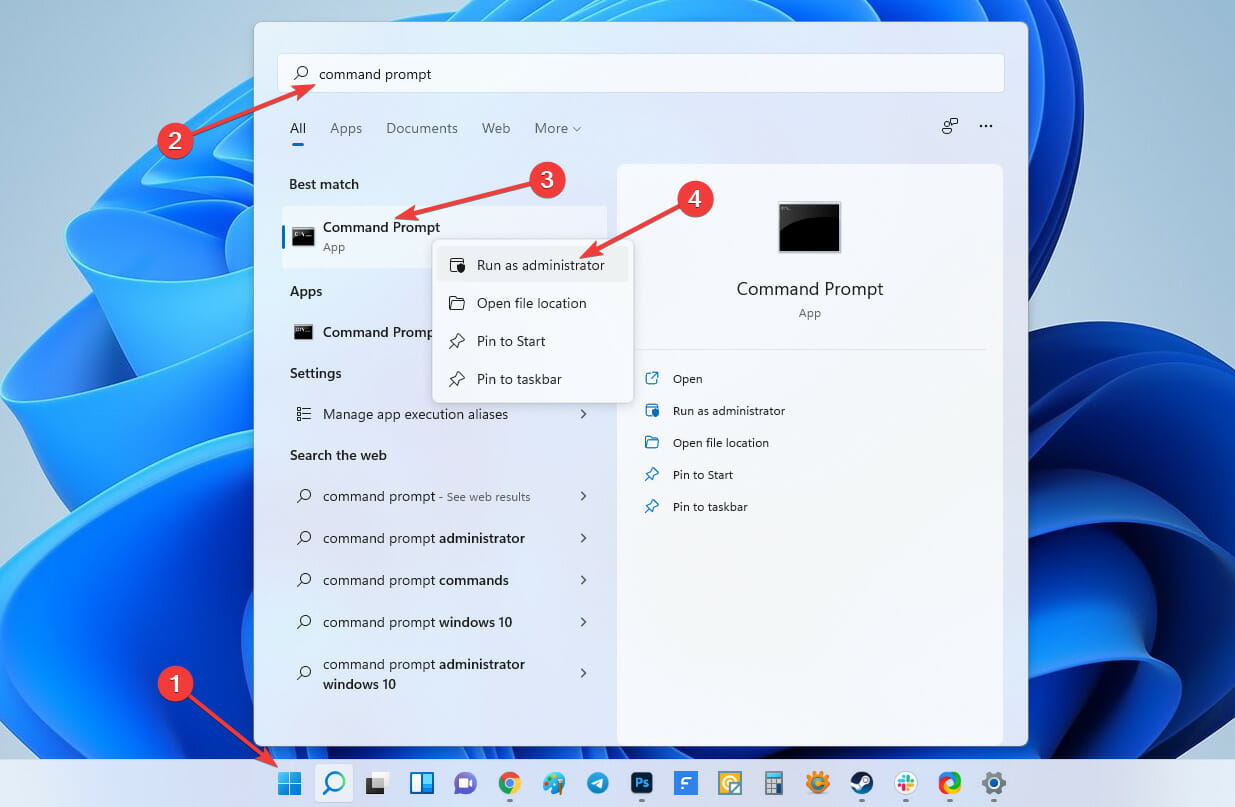Open the Widgets taskbar icon
The image size is (1235, 807).
click(x=421, y=783)
